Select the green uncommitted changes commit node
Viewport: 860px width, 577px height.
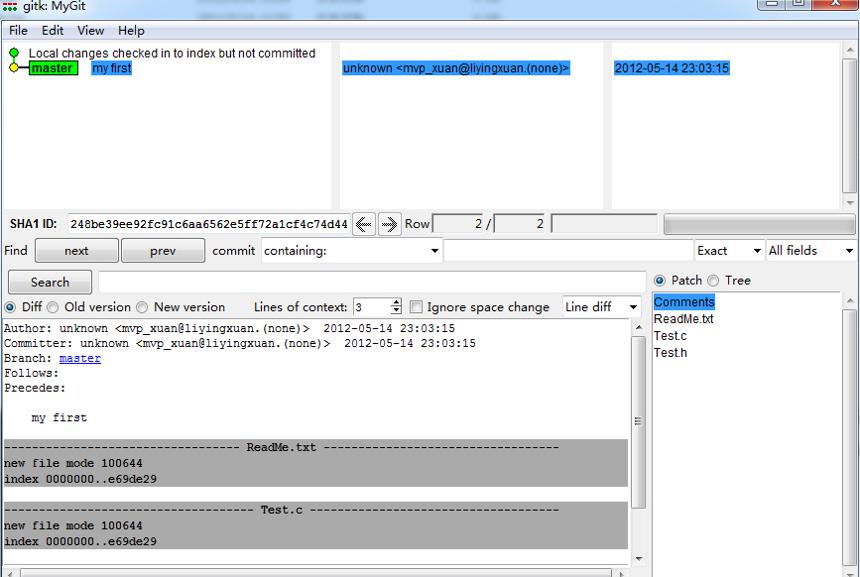pos(14,53)
